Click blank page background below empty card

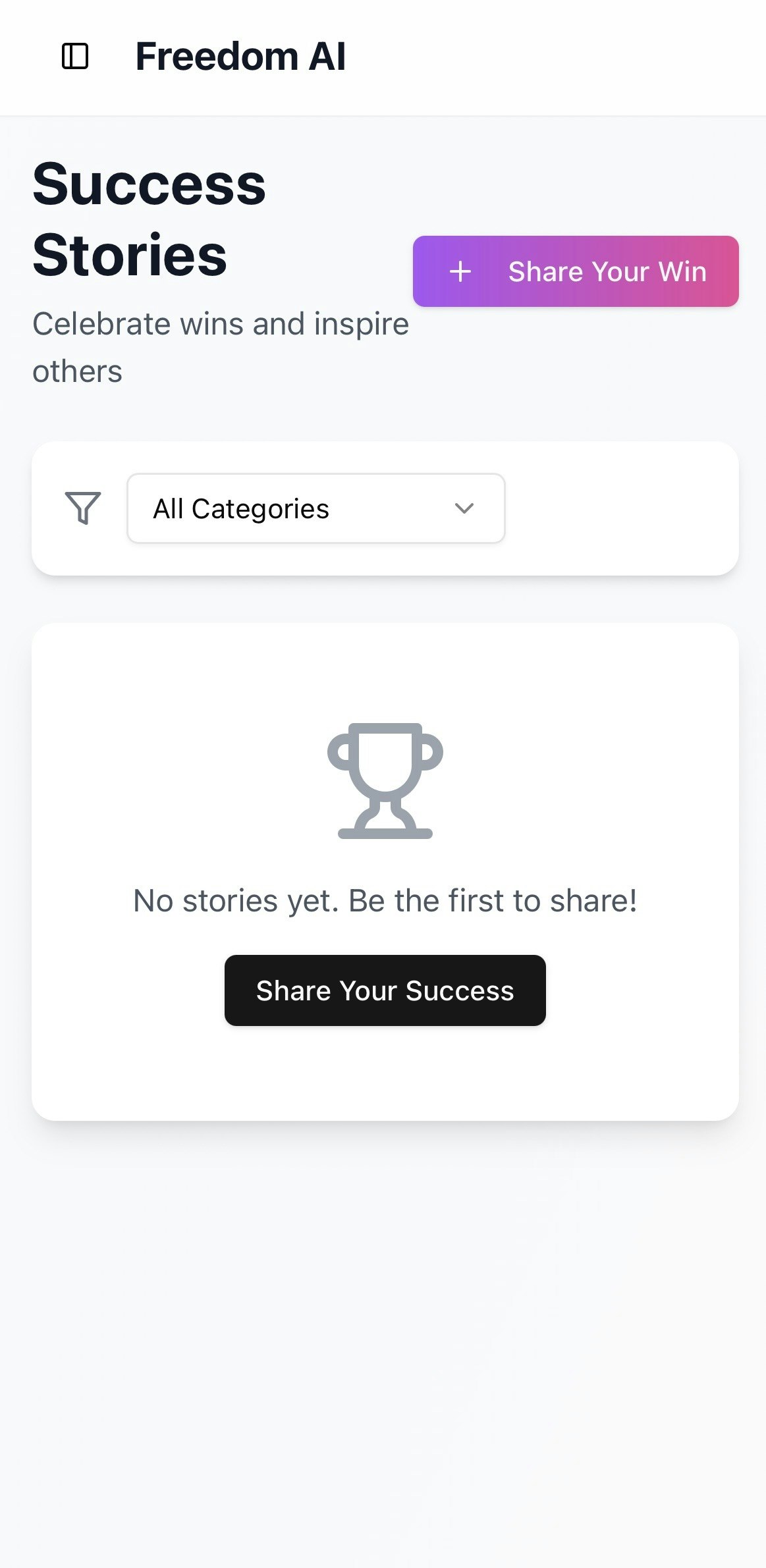click(x=385, y=1317)
